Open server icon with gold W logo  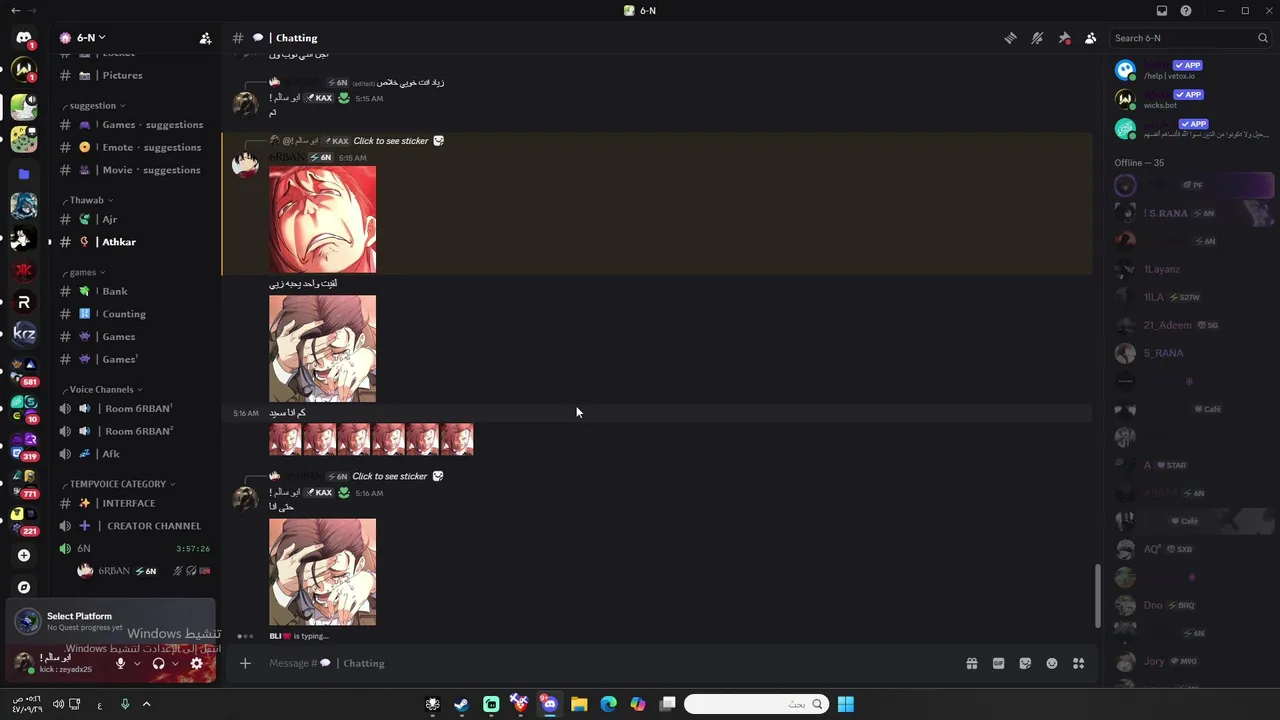coord(24,70)
